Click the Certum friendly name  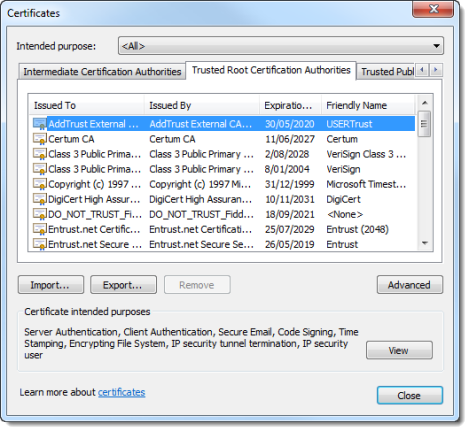(x=342, y=139)
